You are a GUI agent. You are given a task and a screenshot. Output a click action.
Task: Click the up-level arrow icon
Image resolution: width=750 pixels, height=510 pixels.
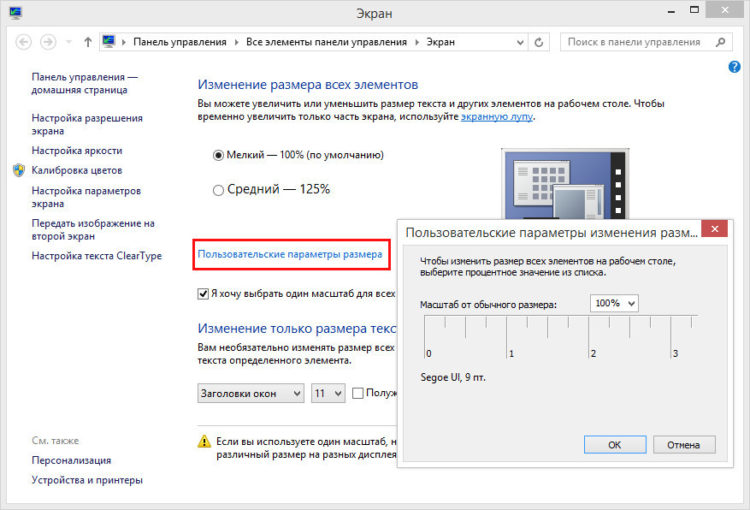coord(88,42)
